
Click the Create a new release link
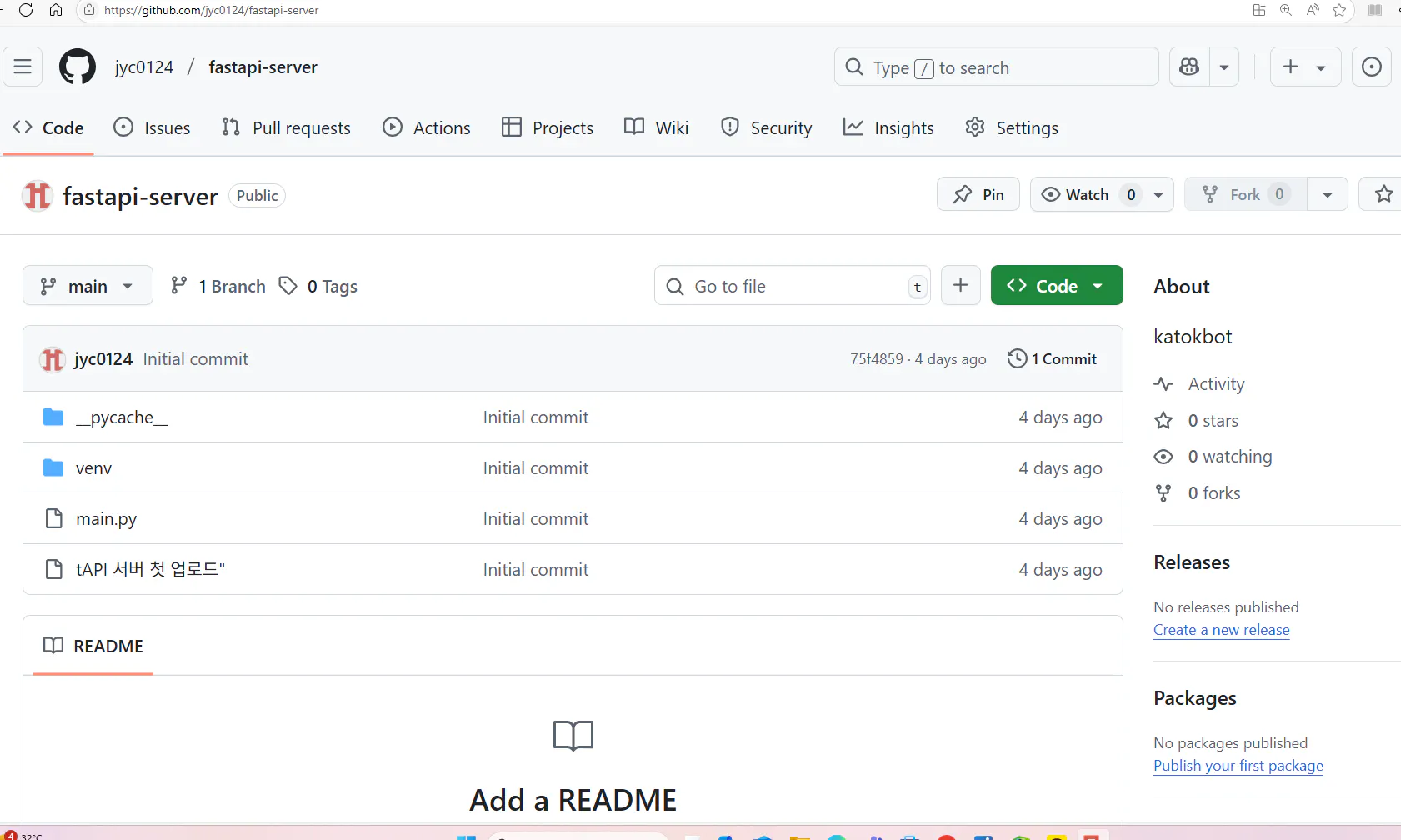(1222, 630)
